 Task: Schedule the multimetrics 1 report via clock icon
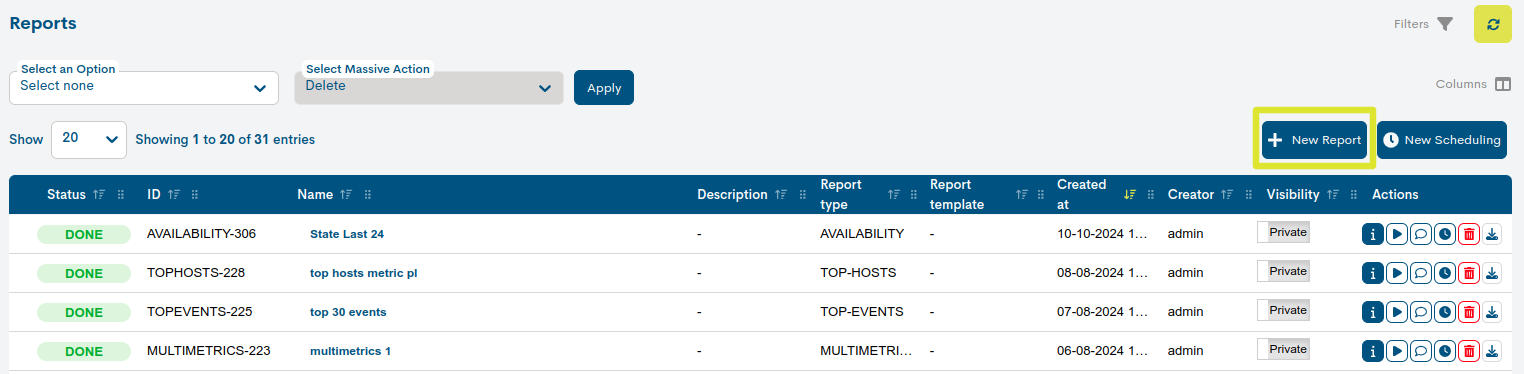[1445, 351]
